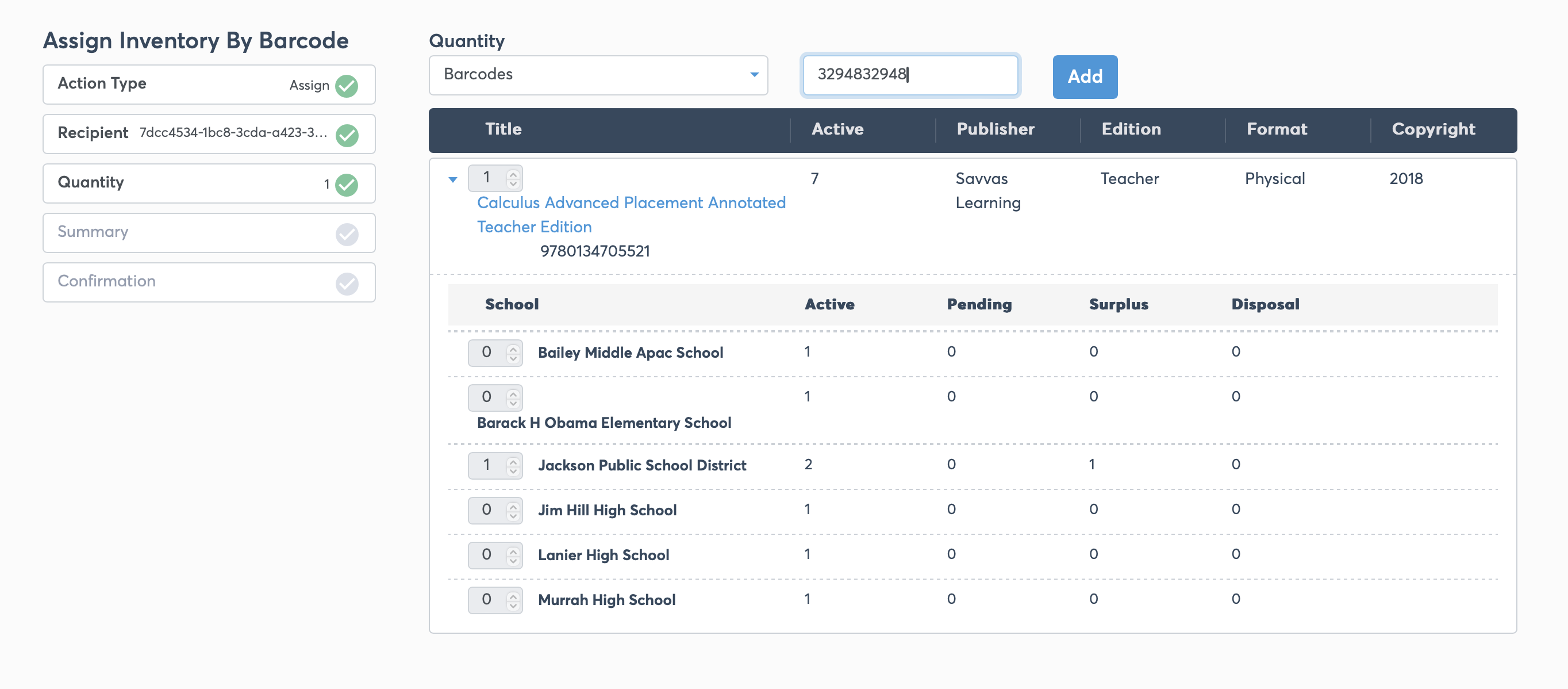Viewport: 1568px width, 689px height.
Task: Click the grey checkmark on Confirmation step
Action: (347, 284)
